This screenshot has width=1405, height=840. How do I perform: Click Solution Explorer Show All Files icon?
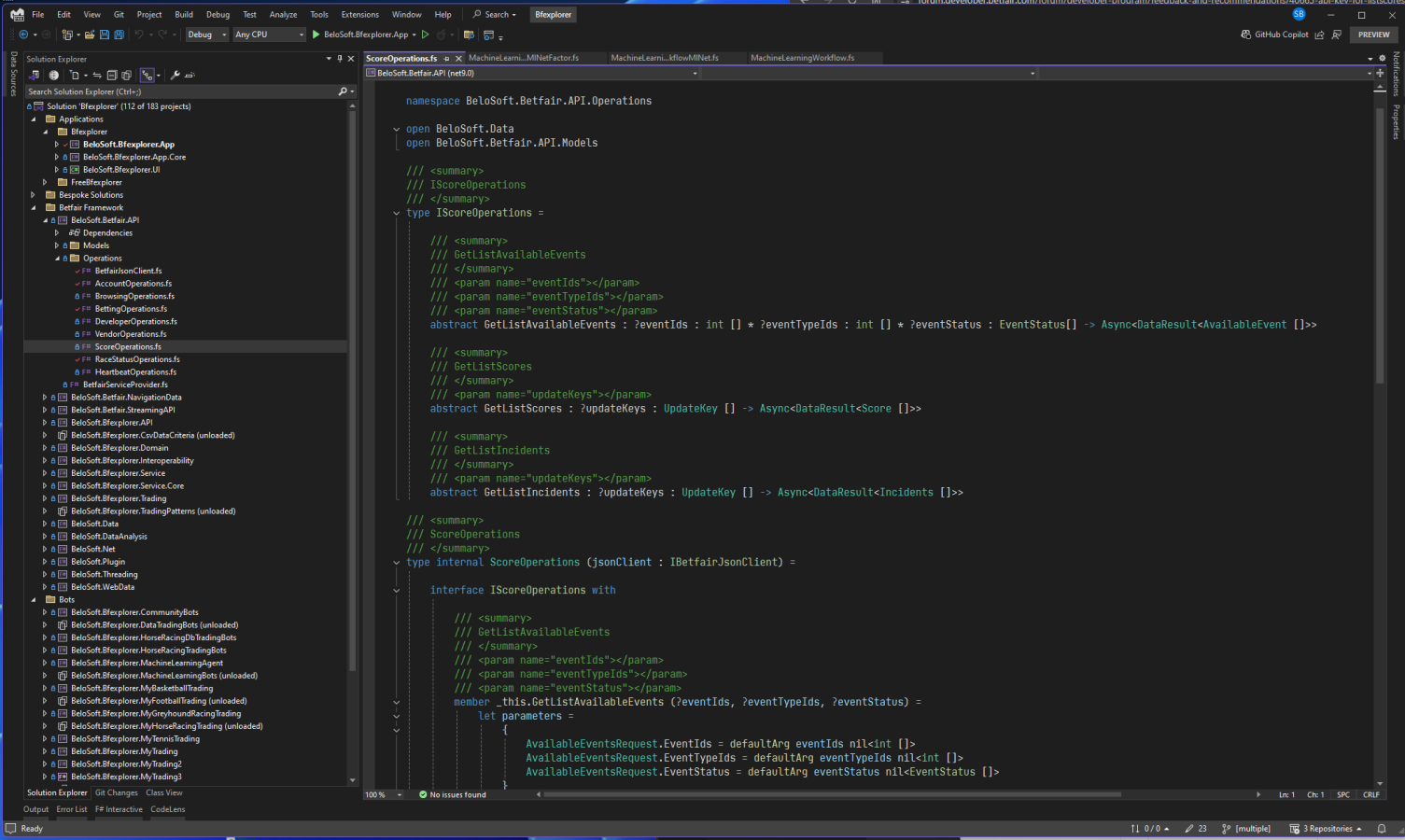(x=126, y=75)
